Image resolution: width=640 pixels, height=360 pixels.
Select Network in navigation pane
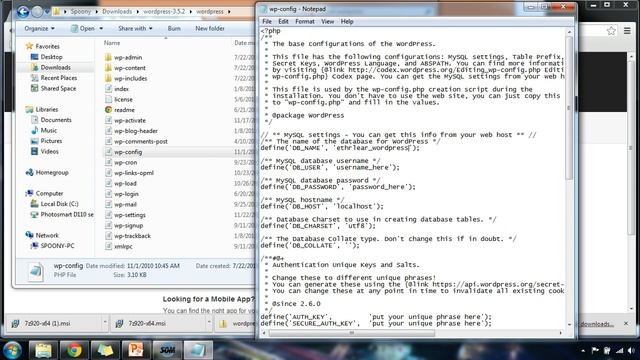[47, 236]
